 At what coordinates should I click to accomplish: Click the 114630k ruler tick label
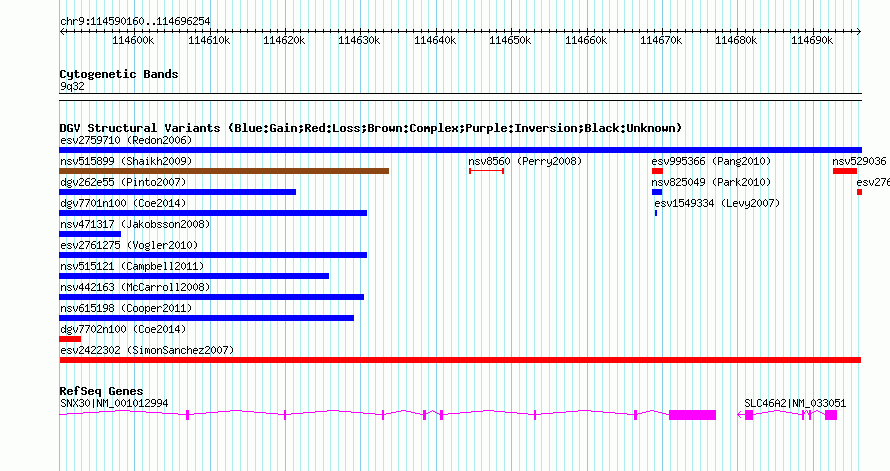[359, 40]
